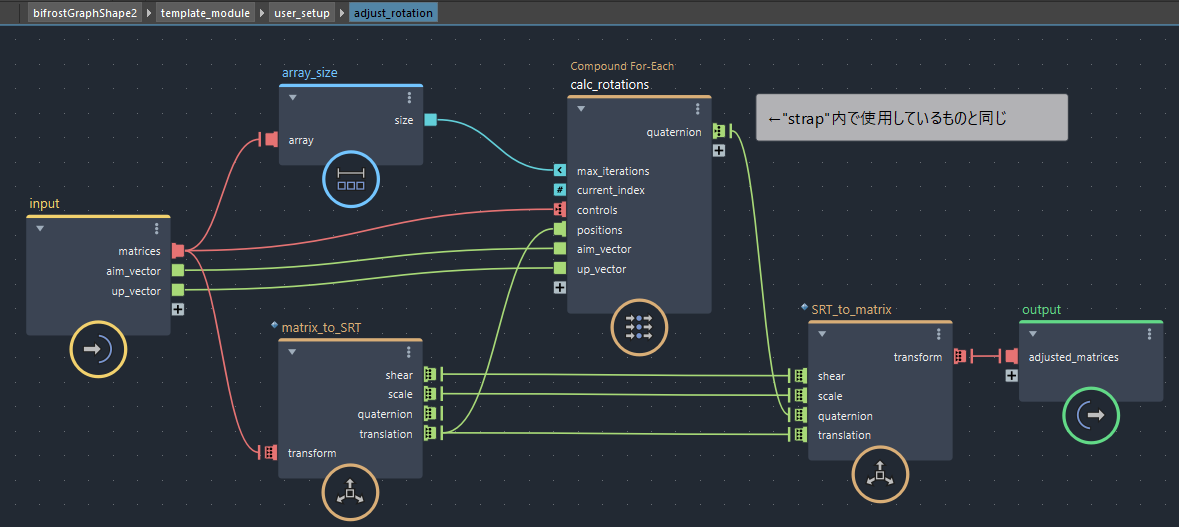Collapse the input node with its triangle
This screenshot has height=527, width=1179.
click(41, 229)
